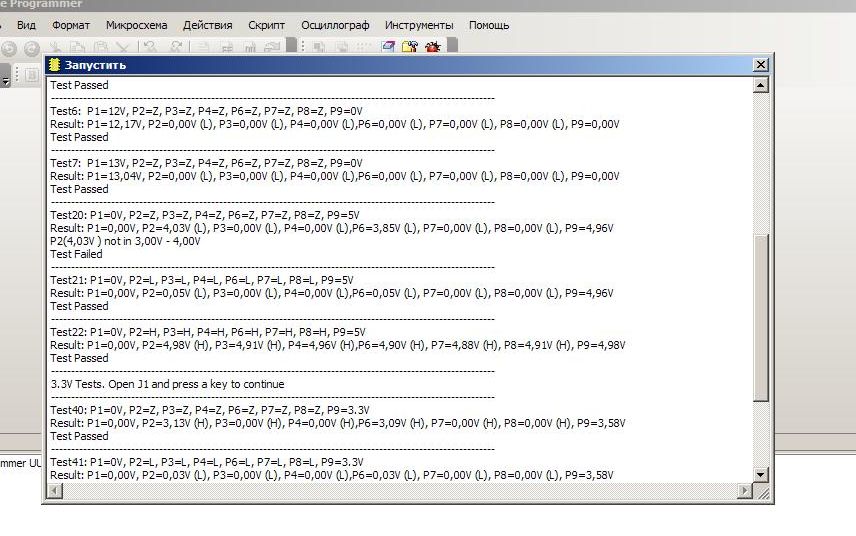Click the grayed-out back arrow toolbar icon
The image size is (856, 536).
pos(9,49)
